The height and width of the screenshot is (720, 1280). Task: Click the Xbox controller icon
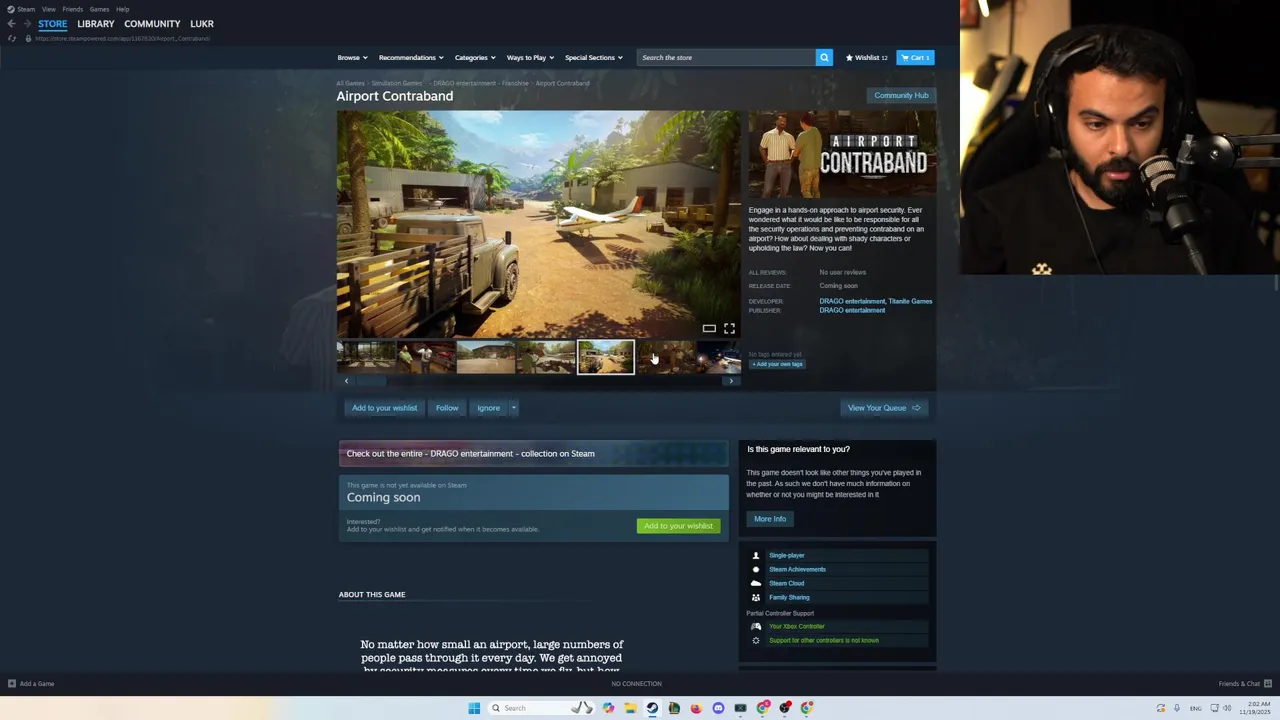tap(756, 626)
